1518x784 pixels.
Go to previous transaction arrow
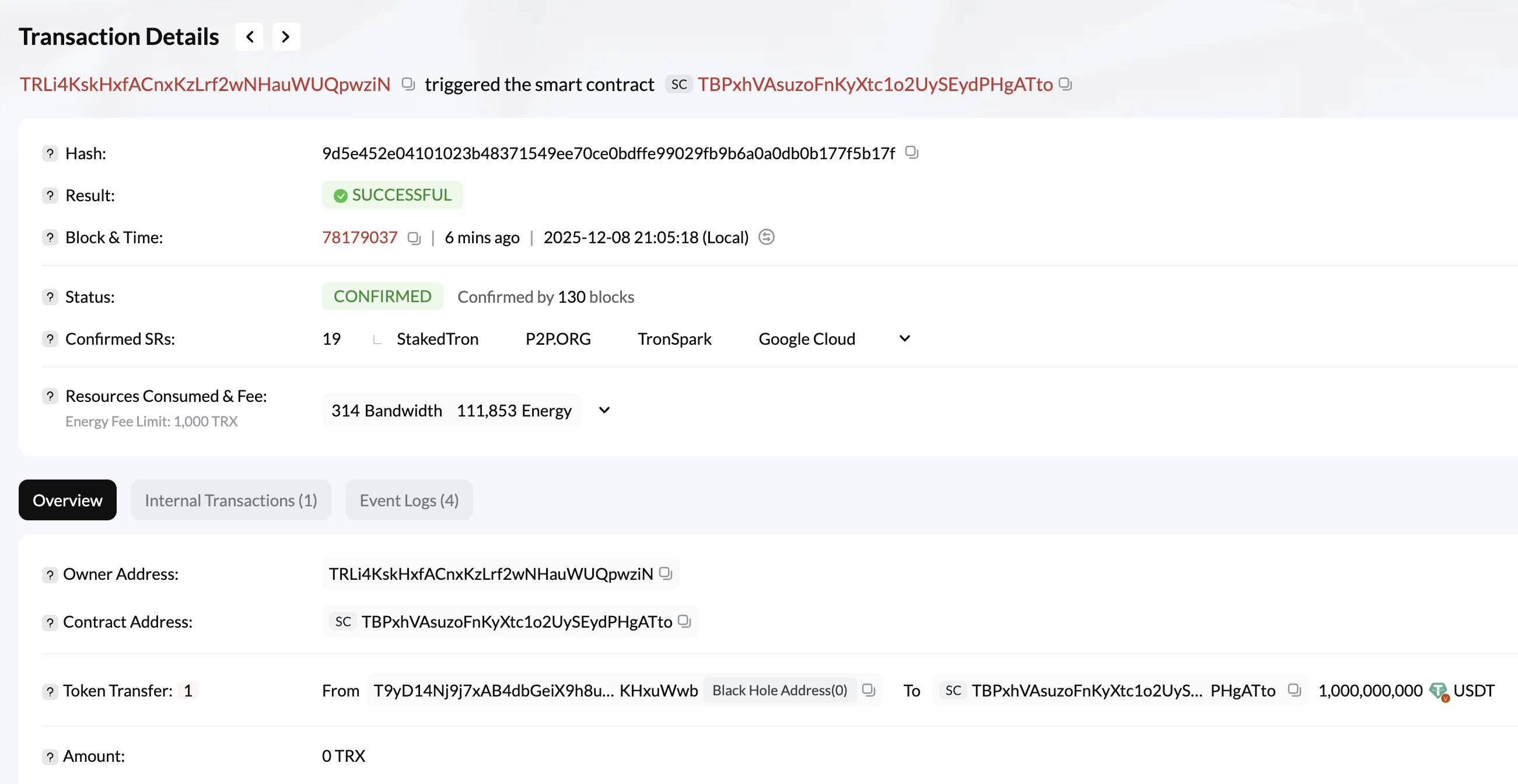pos(249,37)
